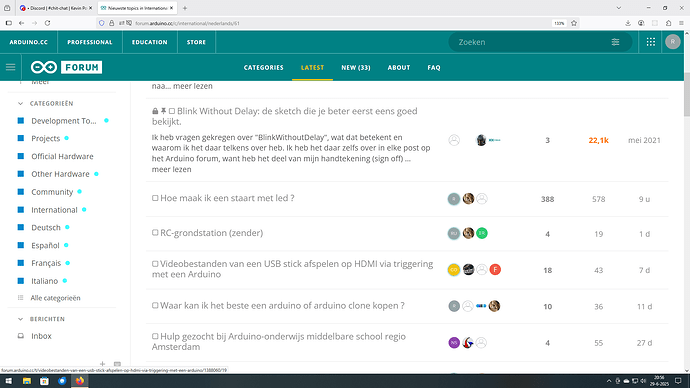Image resolution: width=690 pixels, height=388 pixels.
Task: Open the Official Hardware category
Action: [x=62, y=156]
